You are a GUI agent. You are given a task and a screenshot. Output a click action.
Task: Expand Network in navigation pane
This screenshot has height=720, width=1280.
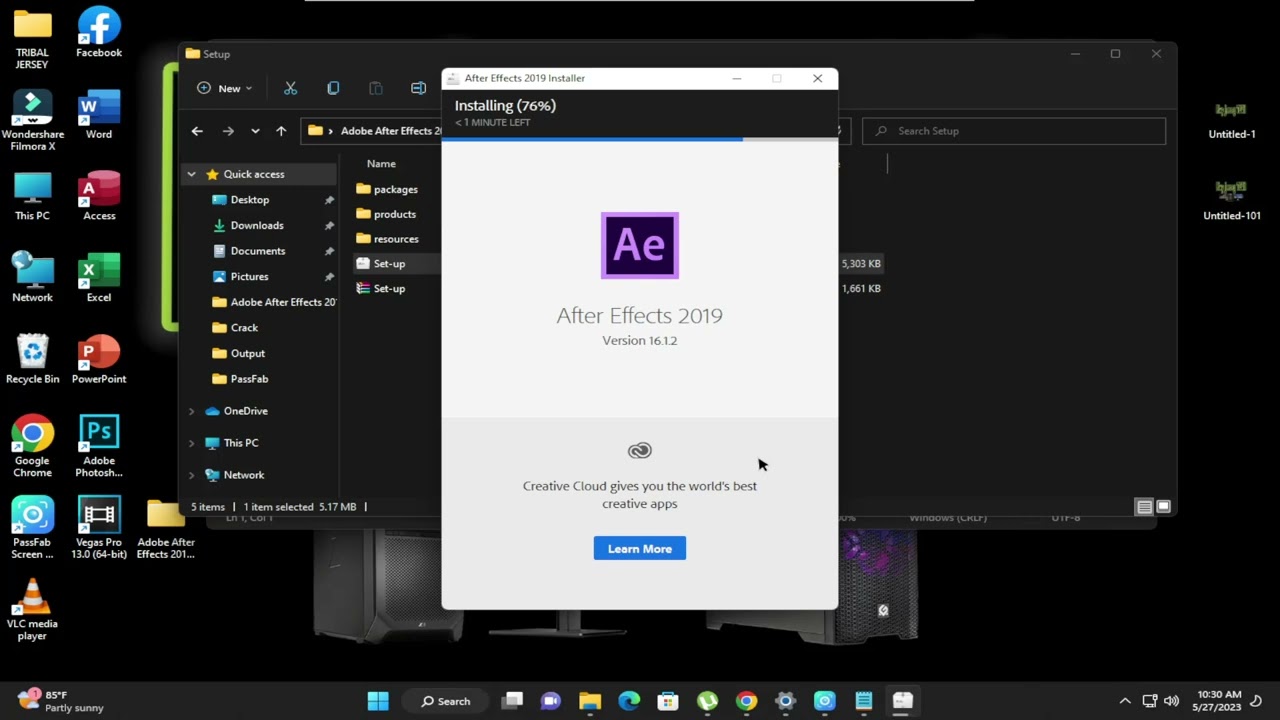(191, 475)
